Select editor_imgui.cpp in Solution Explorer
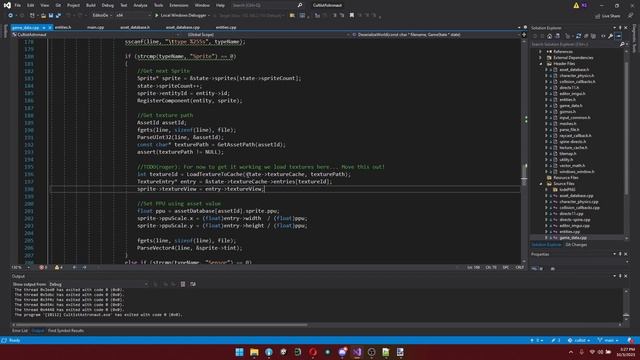640x360 pixels. [x=574, y=226]
